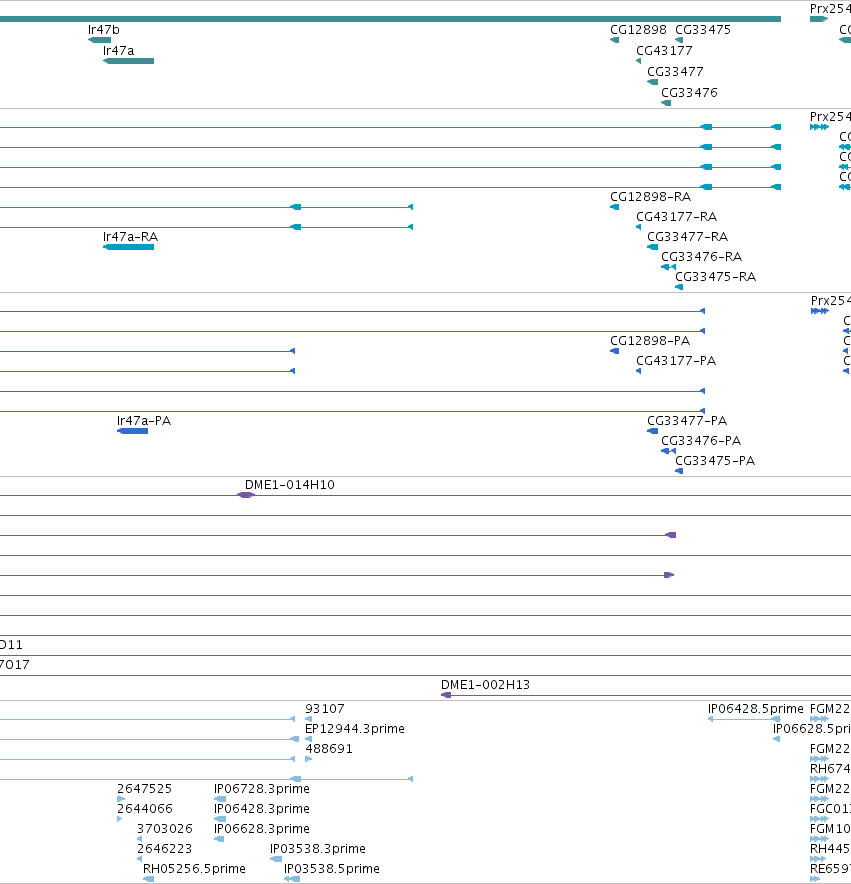Click the 'Ir47b' gene label
This screenshot has width=851, height=884.
point(104,30)
